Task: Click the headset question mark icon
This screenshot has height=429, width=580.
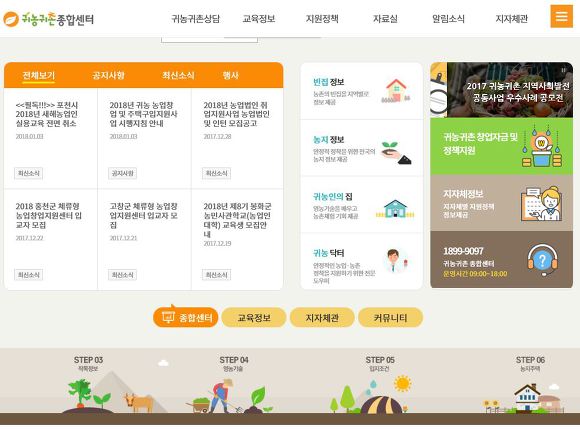Action: (543, 260)
